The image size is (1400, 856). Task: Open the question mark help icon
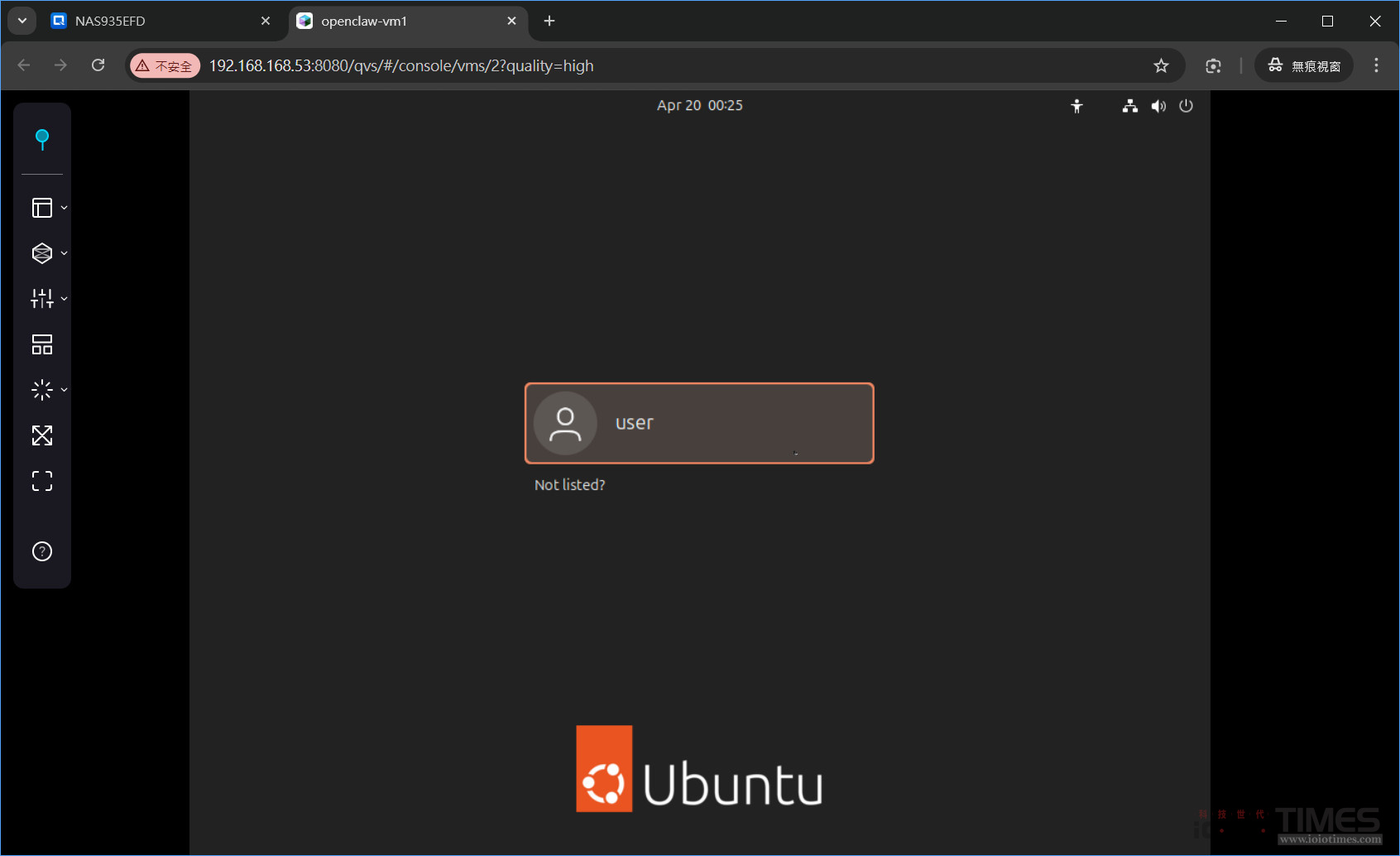pos(42,551)
